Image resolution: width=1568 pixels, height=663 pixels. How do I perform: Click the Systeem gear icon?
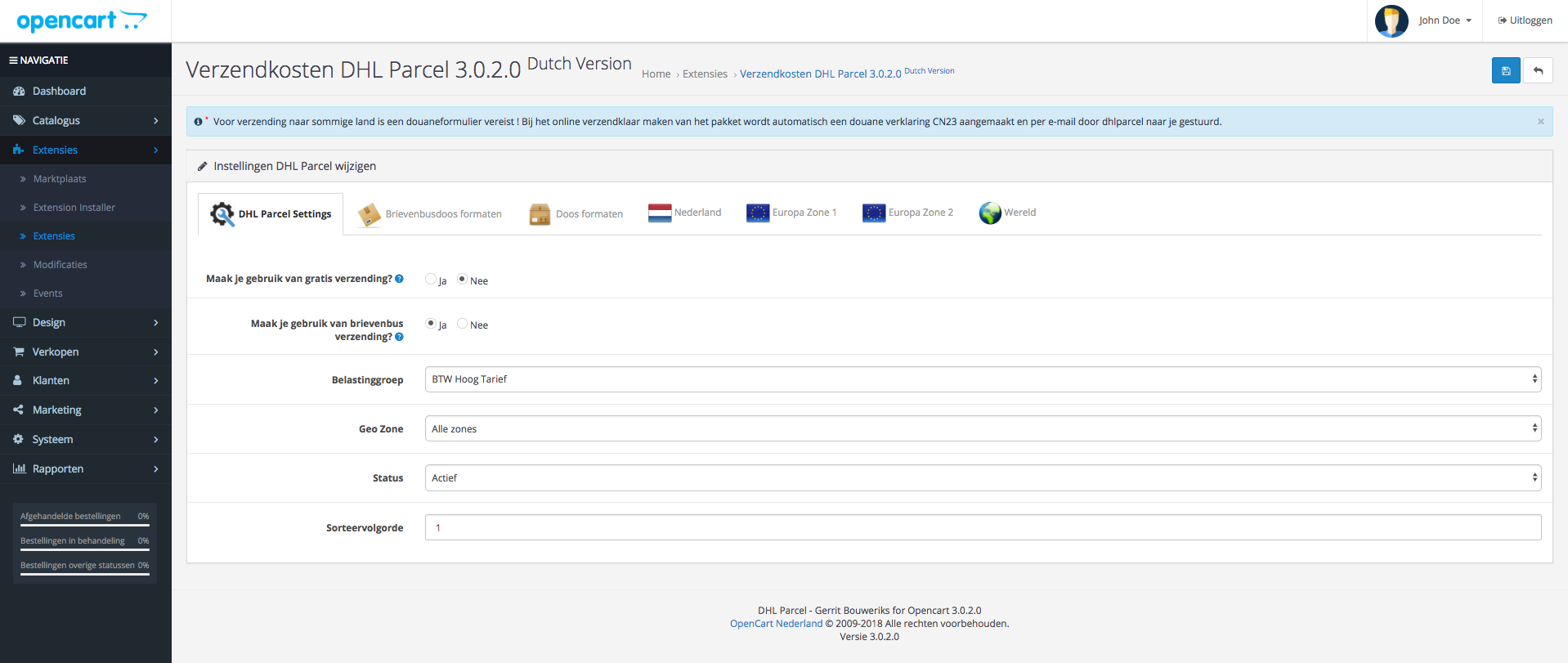click(x=19, y=439)
